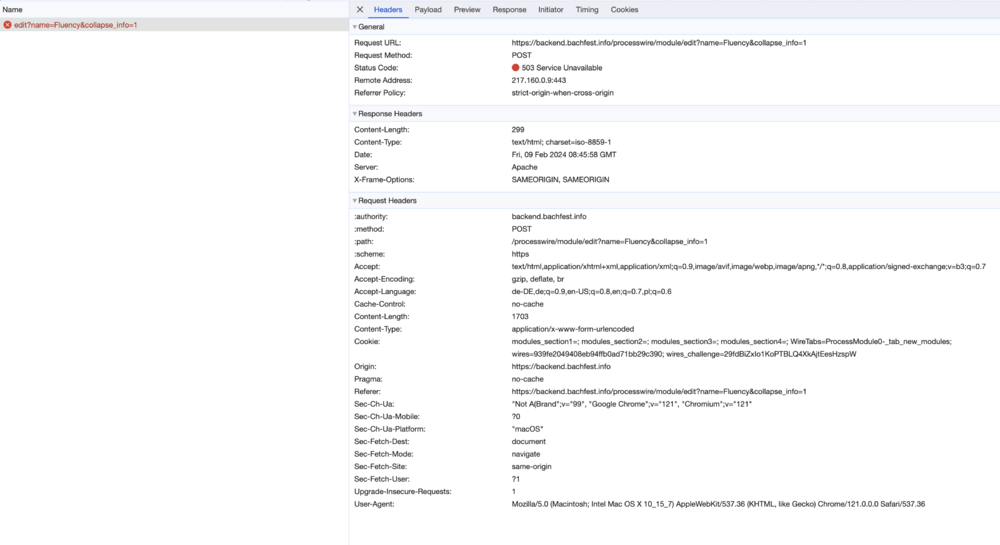The image size is (1000, 545).
Task: Close the request details panel
Action: (360, 10)
